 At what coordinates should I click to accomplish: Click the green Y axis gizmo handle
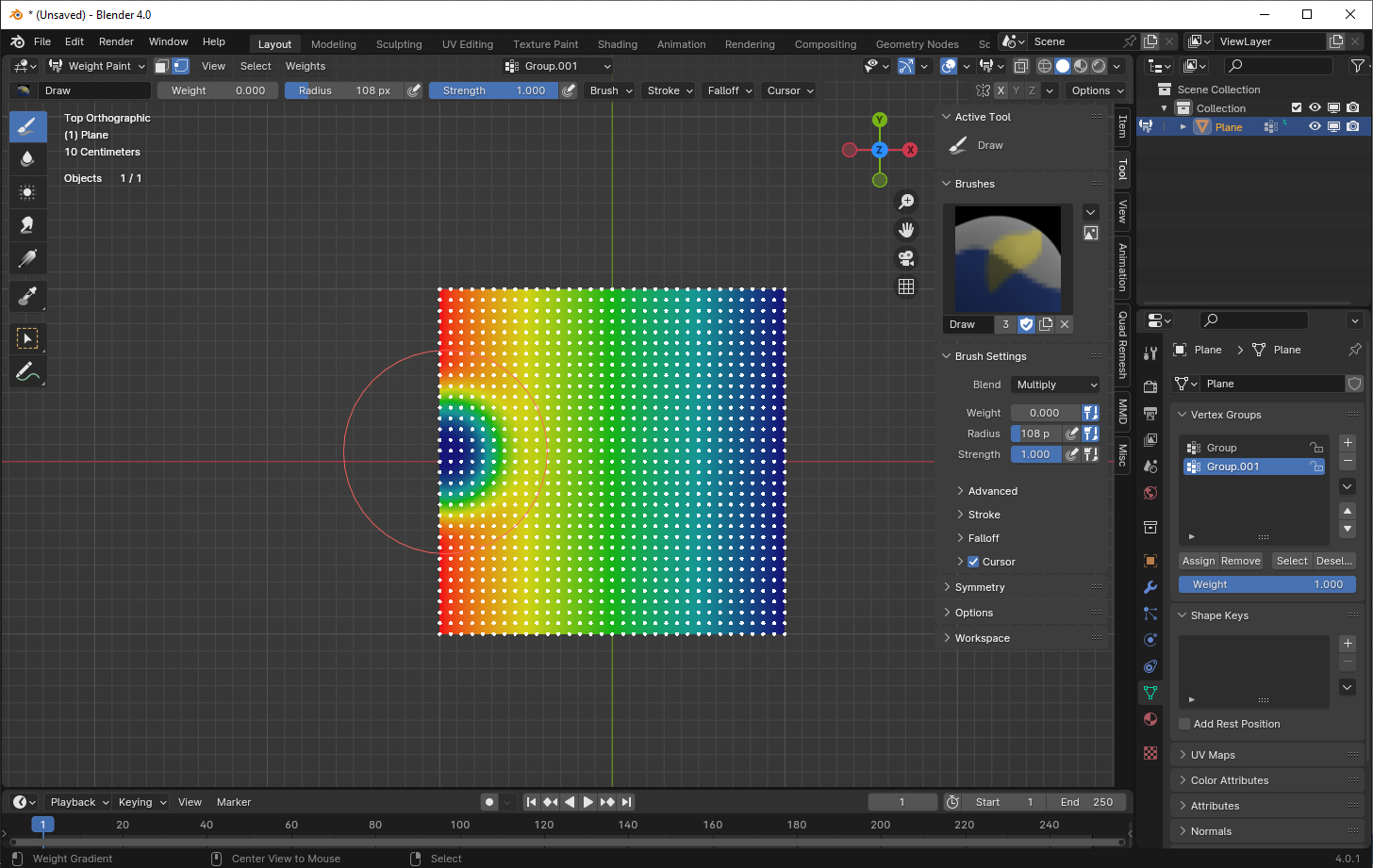point(880,120)
